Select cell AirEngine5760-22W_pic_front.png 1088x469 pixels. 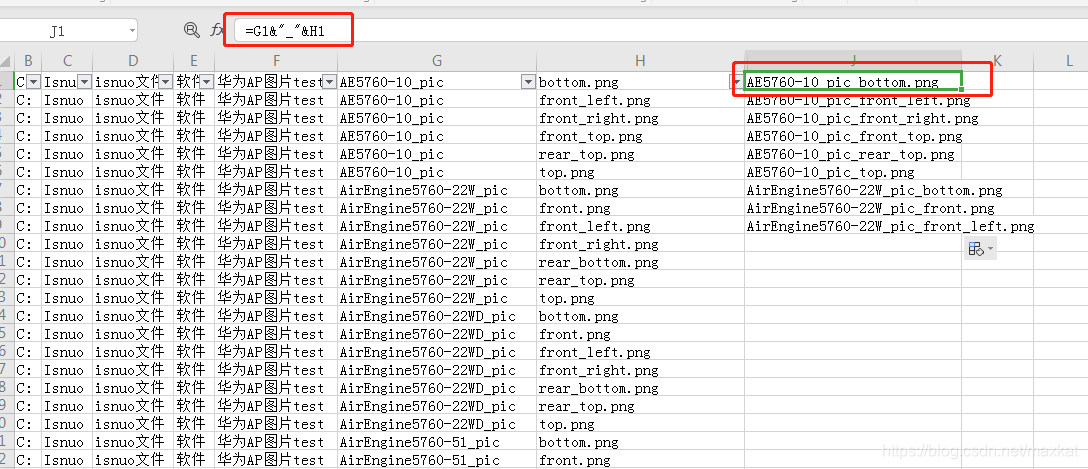853,208
